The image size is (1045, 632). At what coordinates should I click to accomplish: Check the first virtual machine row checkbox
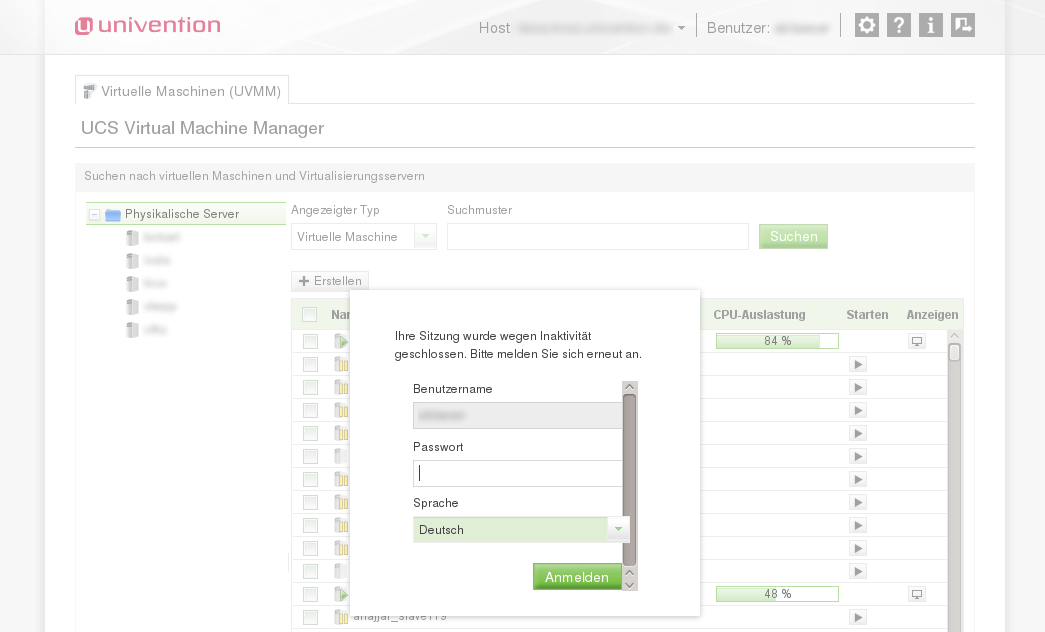click(310, 341)
